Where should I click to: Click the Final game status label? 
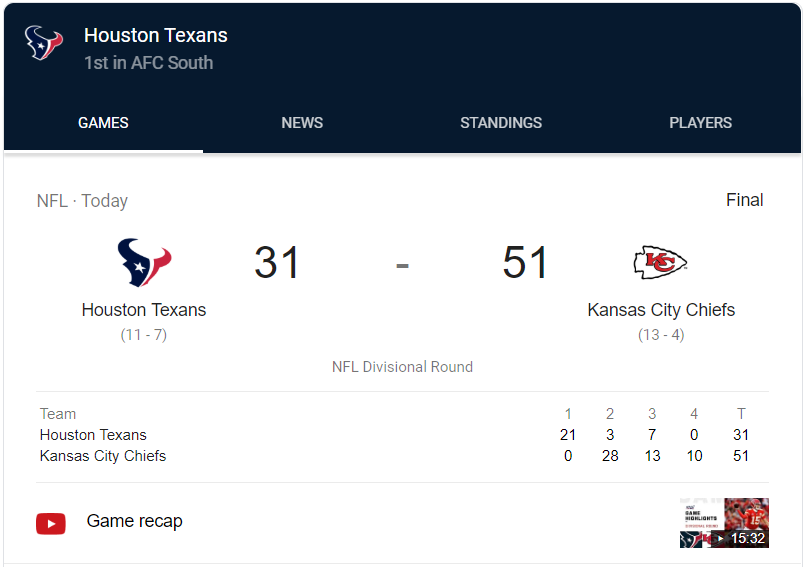(744, 200)
